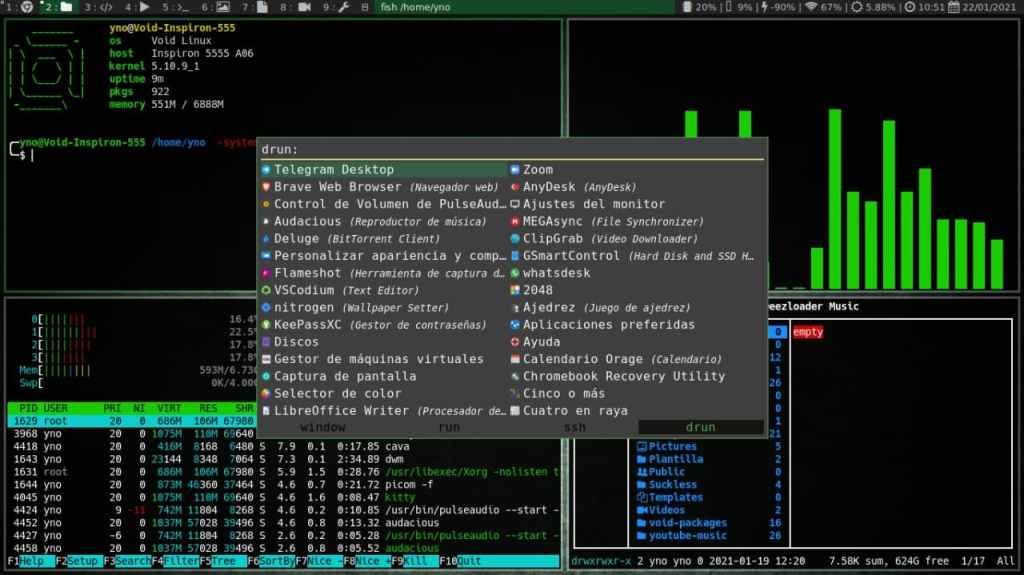
Task: Select the ssh mode tab
Action: coord(574,427)
